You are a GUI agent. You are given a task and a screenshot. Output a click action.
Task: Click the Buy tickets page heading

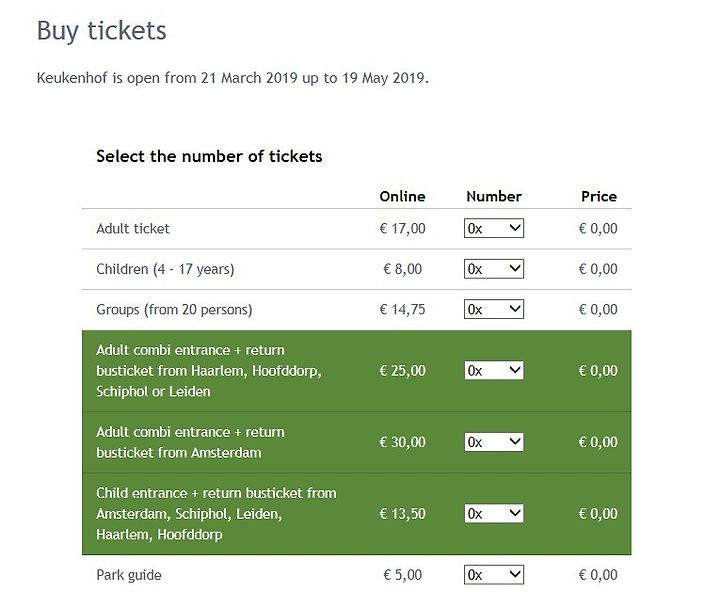(101, 31)
